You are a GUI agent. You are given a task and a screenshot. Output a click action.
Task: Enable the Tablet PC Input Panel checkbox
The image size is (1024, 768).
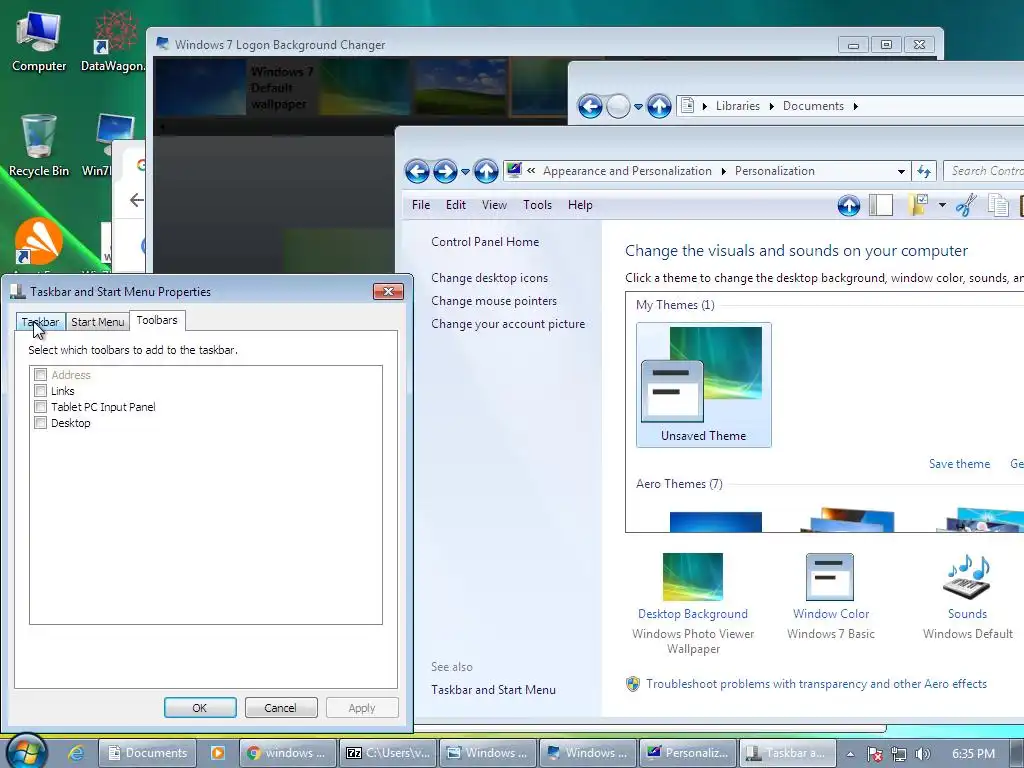[40, 407]
